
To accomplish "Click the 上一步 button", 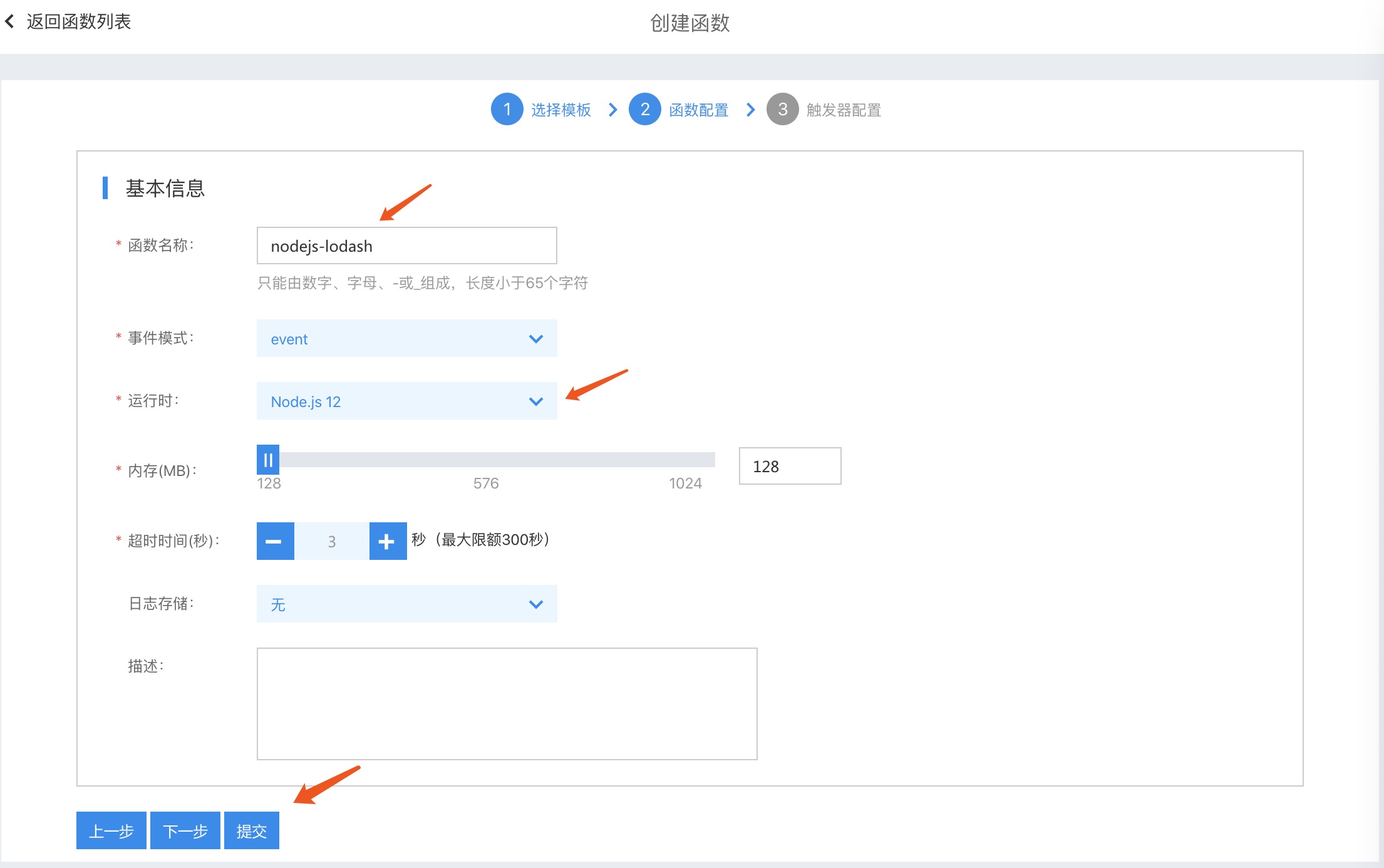I will point(111,830).
